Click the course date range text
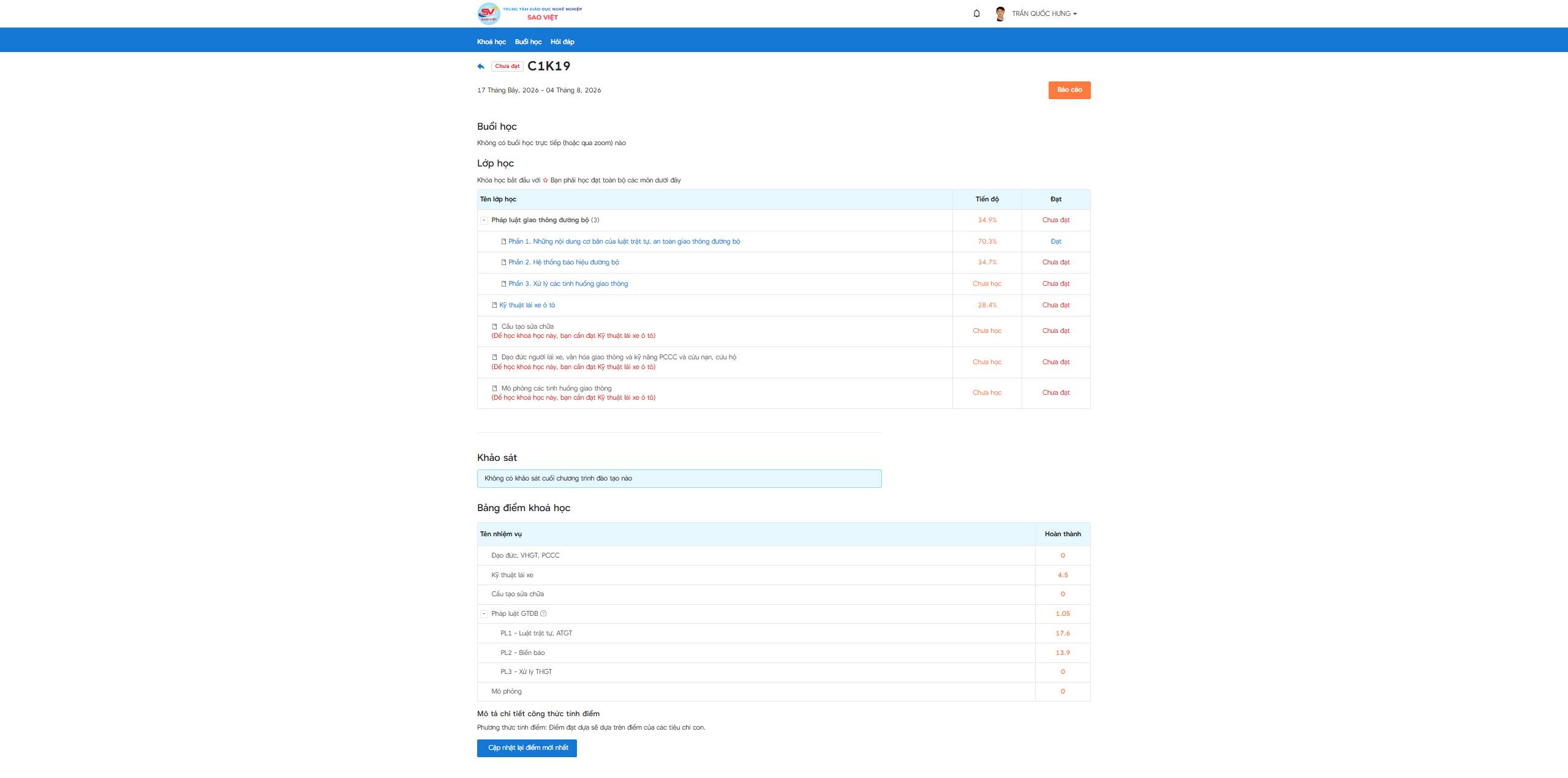1568x778 pixels. pos(539,91)
